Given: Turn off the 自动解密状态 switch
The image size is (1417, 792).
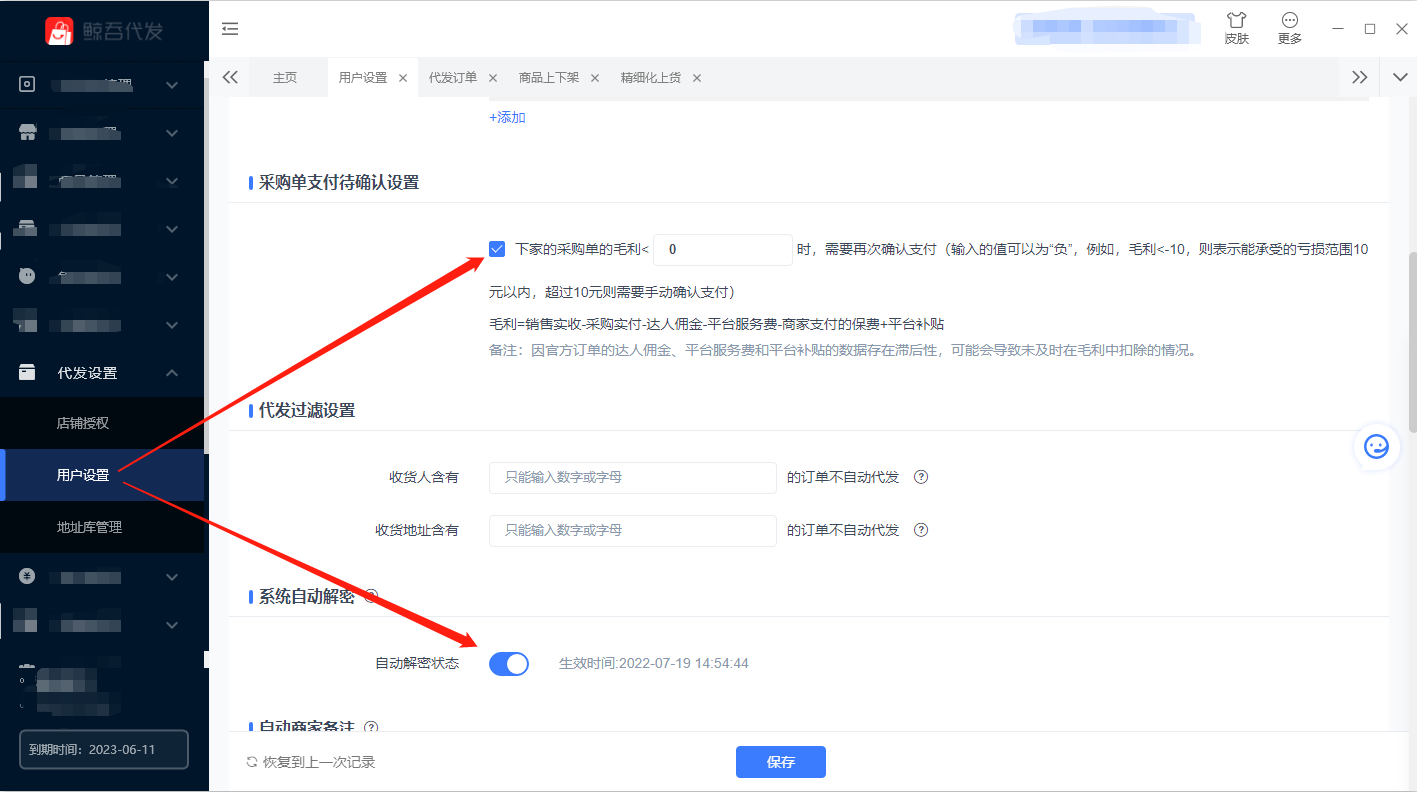Looking at the screenshot, I should click(x=509, y=663).
